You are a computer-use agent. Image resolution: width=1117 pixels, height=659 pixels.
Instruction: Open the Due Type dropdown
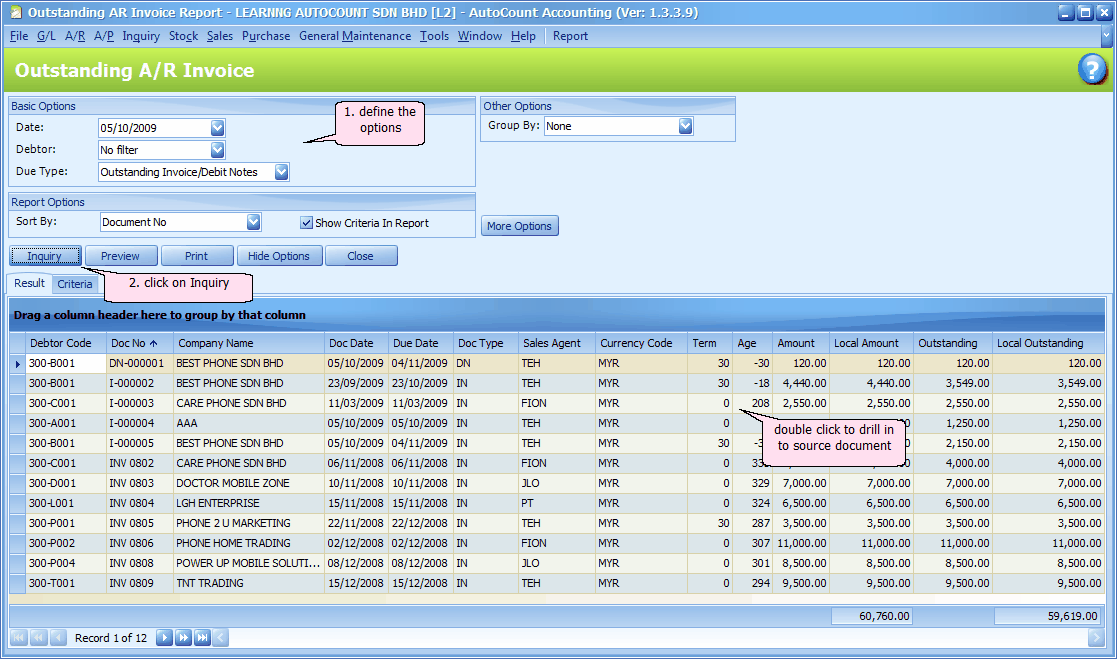point(281,172)
